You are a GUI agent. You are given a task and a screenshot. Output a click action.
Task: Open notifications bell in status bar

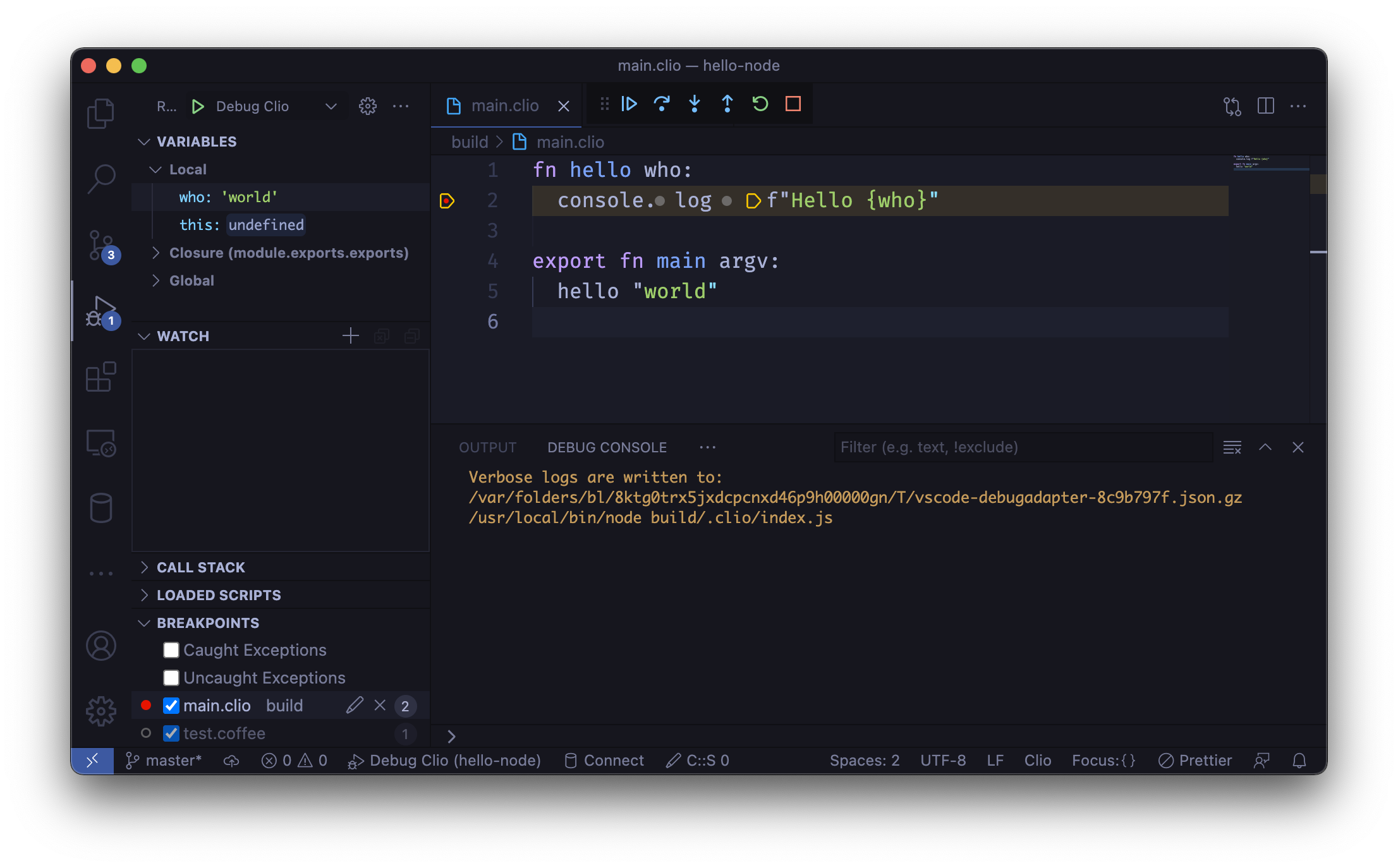[x=1299, y=761]
